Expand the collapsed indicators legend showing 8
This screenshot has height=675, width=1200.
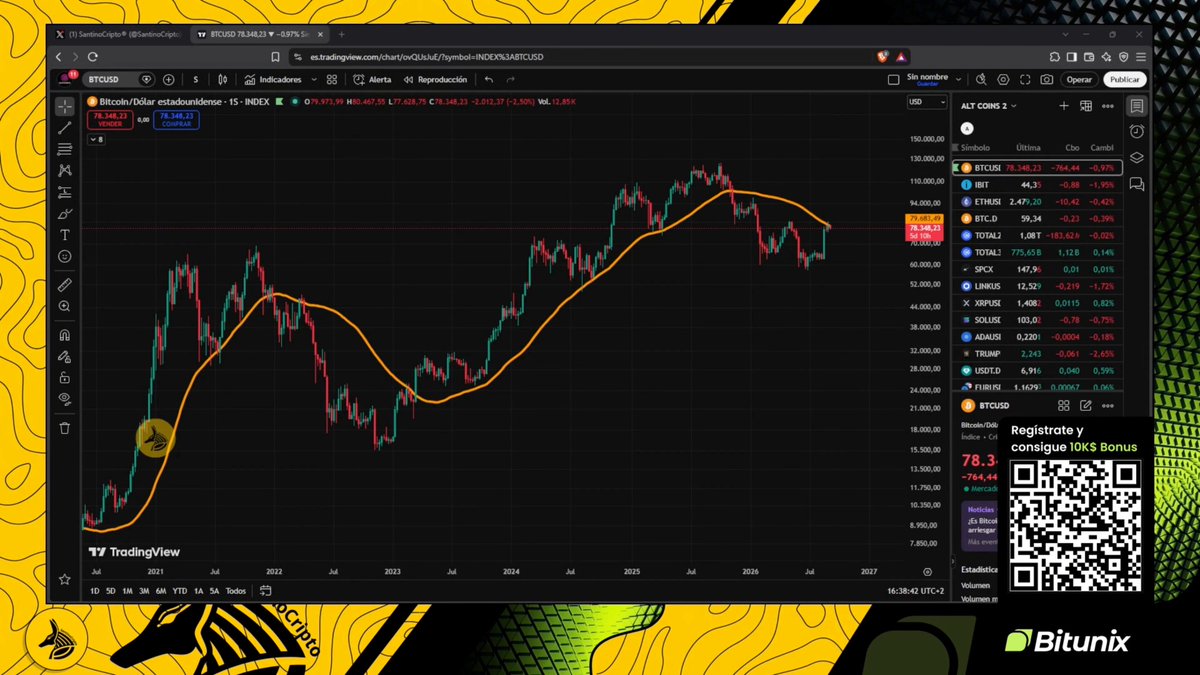pos(96,139)
